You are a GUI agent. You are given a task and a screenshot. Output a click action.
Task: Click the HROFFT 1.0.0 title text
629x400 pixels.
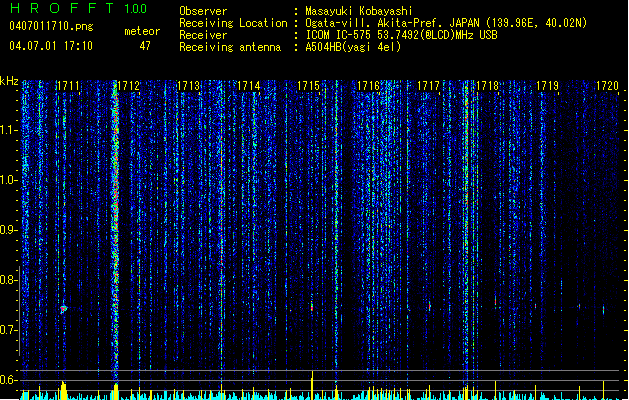pos(79,8)
